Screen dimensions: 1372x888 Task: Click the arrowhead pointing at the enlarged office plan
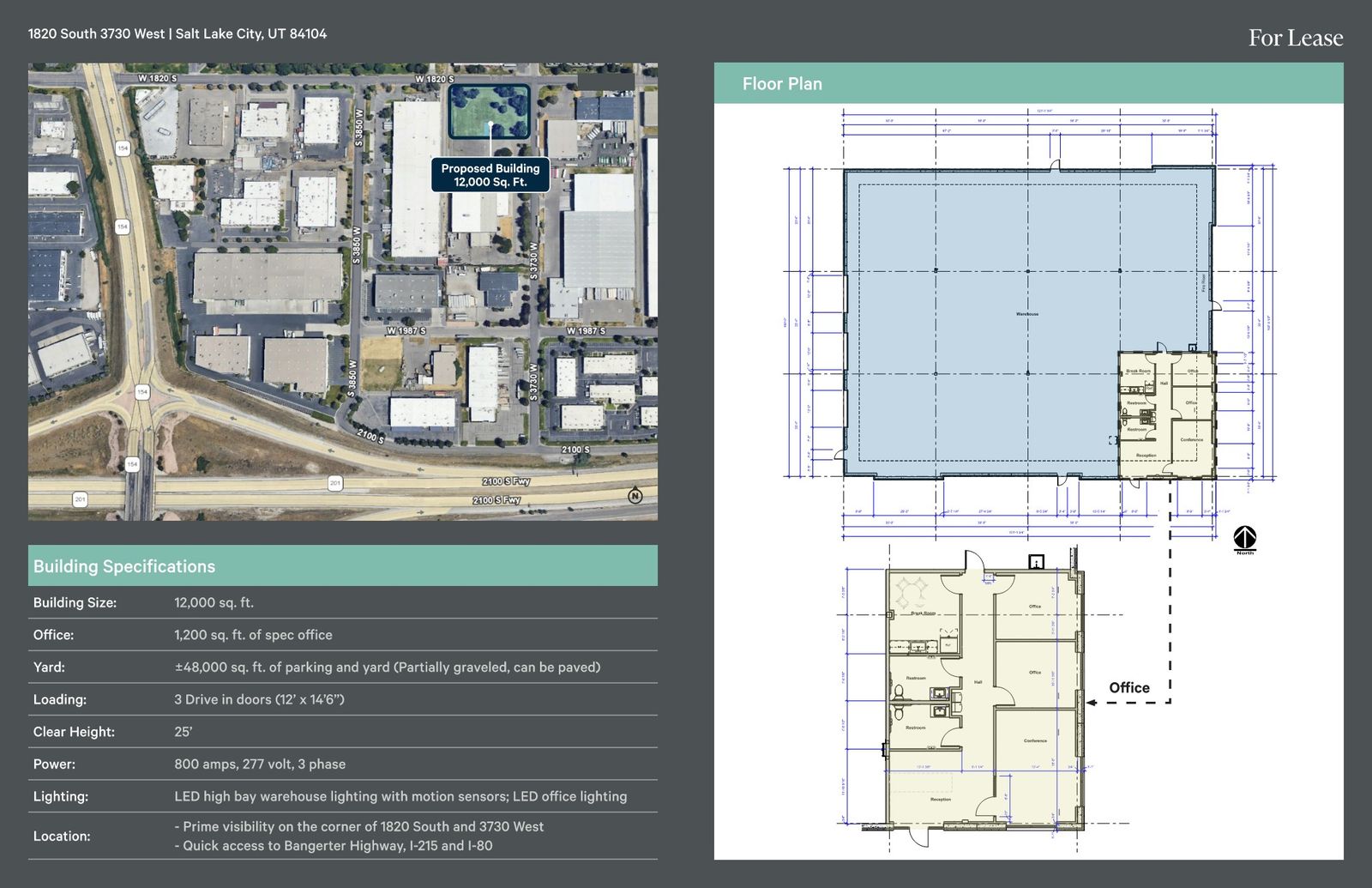point(1092,703)
